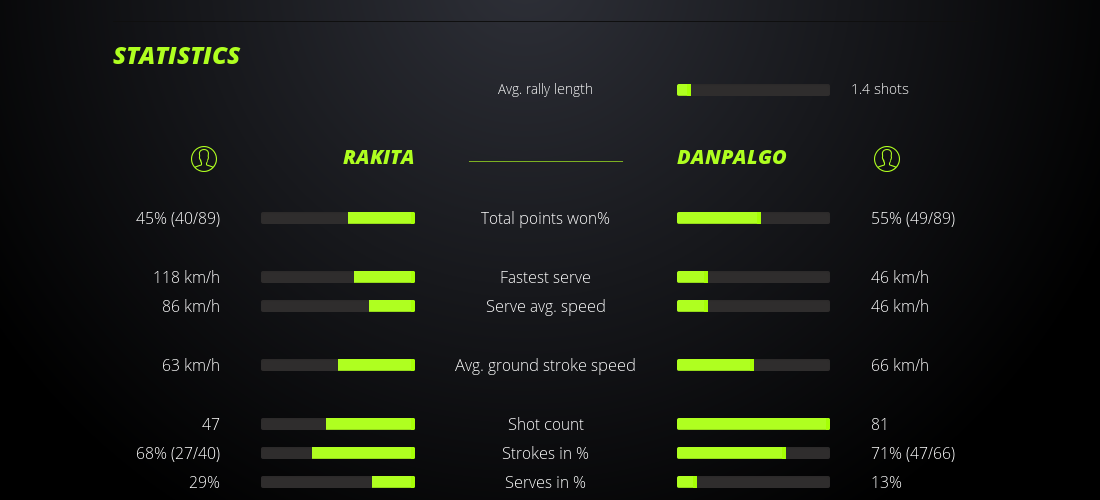Image resolution: width=1100 pixels, height=500 pixels.
Task: Click the 1.4 shots value
Action: click(879, 89)
